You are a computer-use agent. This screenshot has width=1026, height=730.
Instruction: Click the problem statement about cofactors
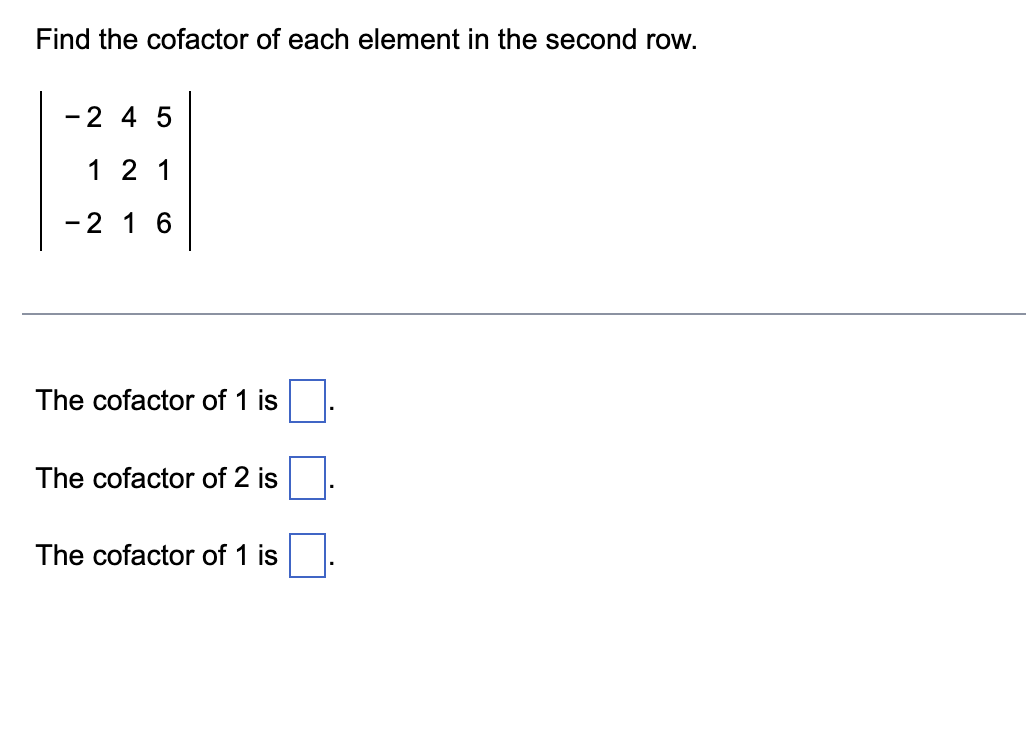pos(365,40)
